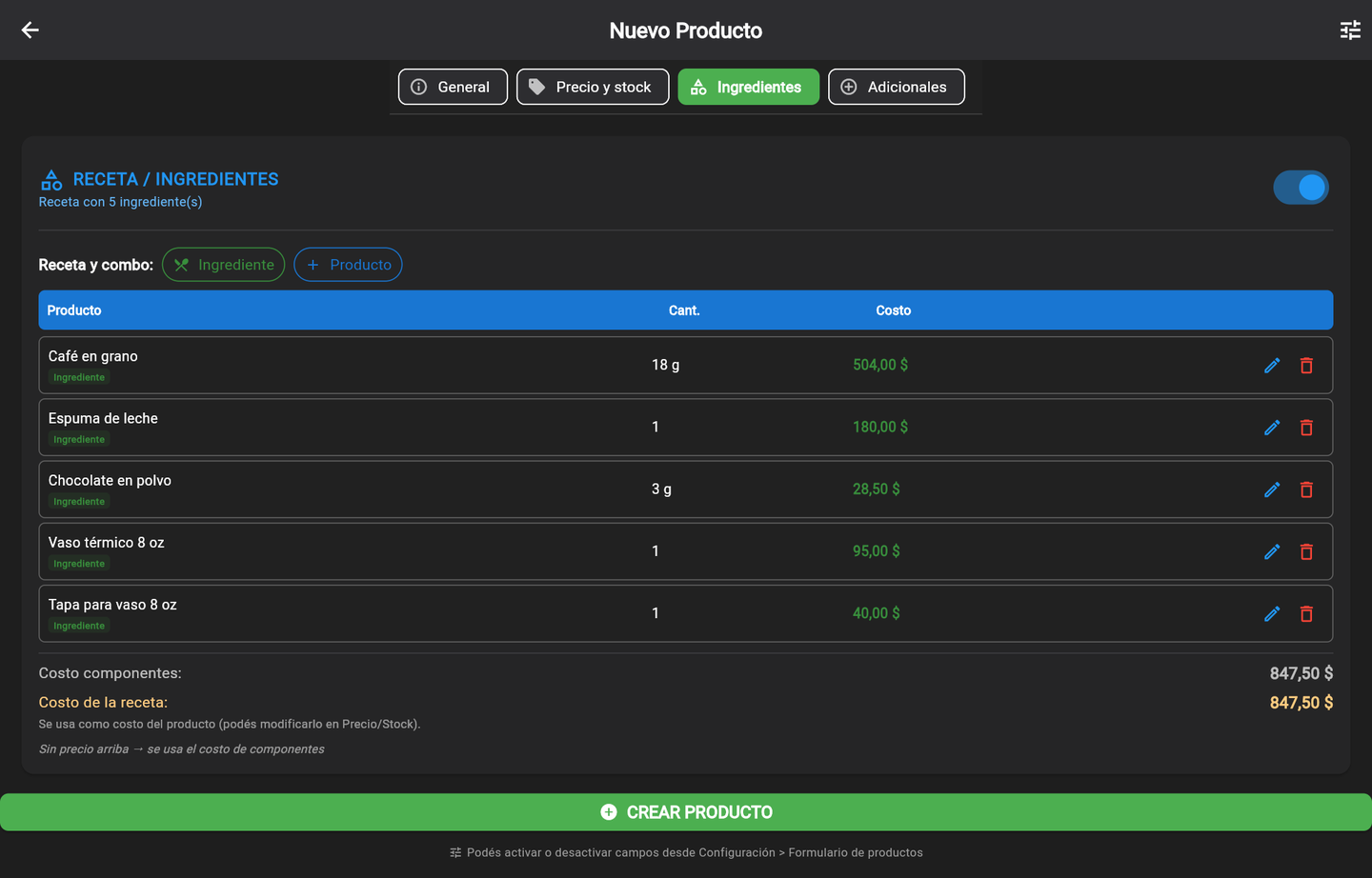Viewport: 1372px width, 878px height.
Task: Disable the Receta / Ingredientes switch
Action: [1301, 188]
